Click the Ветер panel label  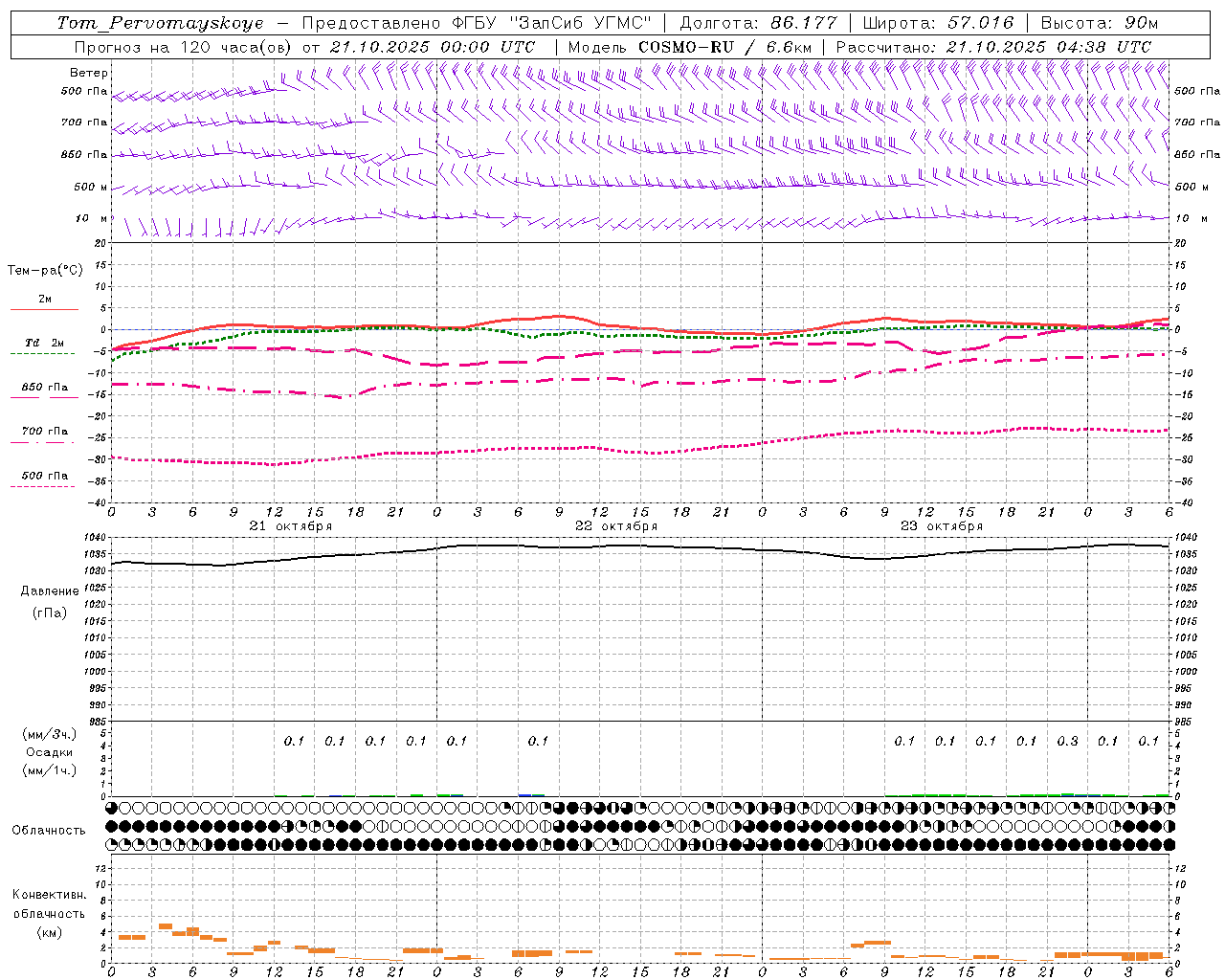click(x=89, y=73)
